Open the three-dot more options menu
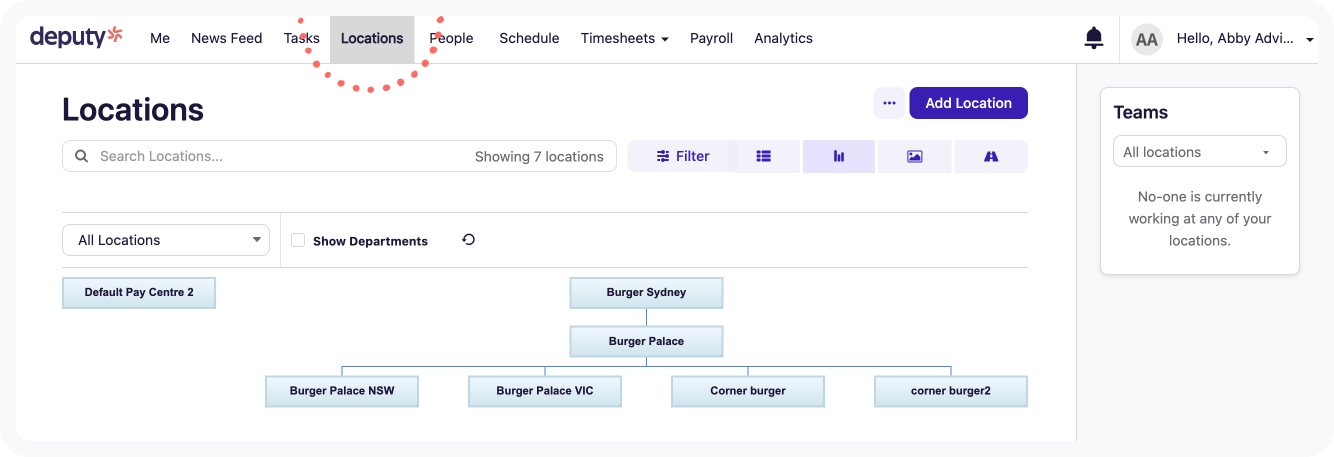The image size is (1334, 457). tap(889, 103)
